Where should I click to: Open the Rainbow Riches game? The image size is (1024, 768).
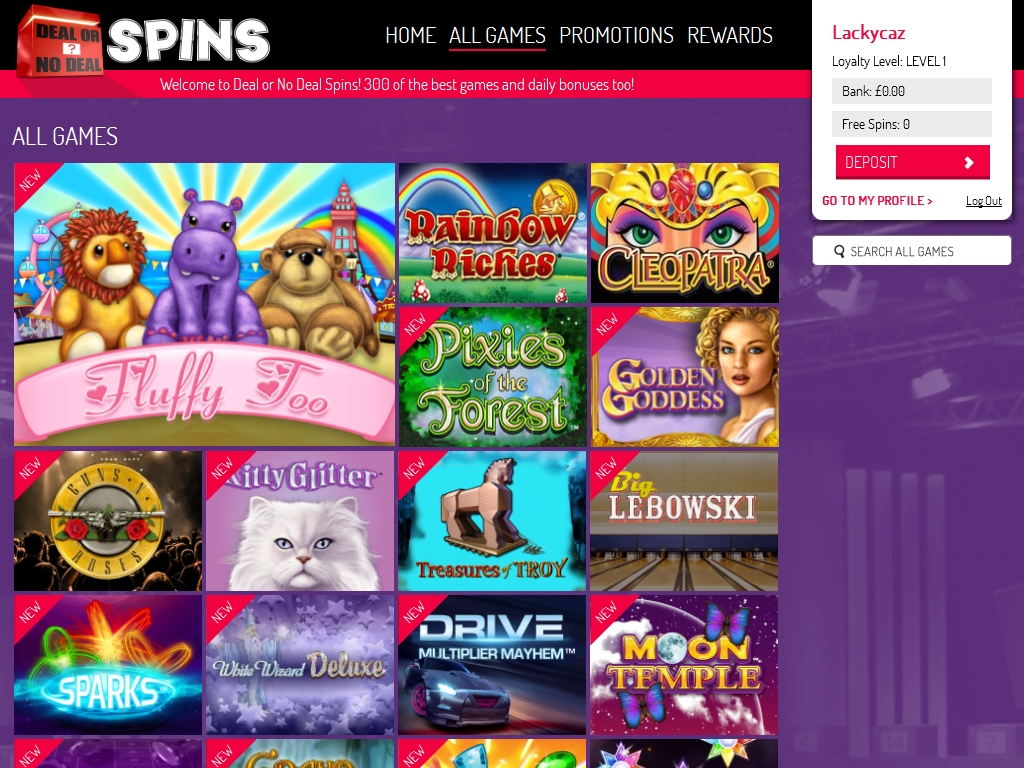point(492,233)
